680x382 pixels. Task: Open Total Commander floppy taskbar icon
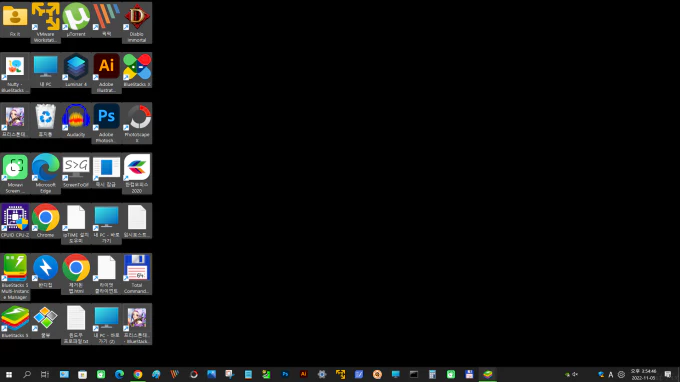point(469,374)
